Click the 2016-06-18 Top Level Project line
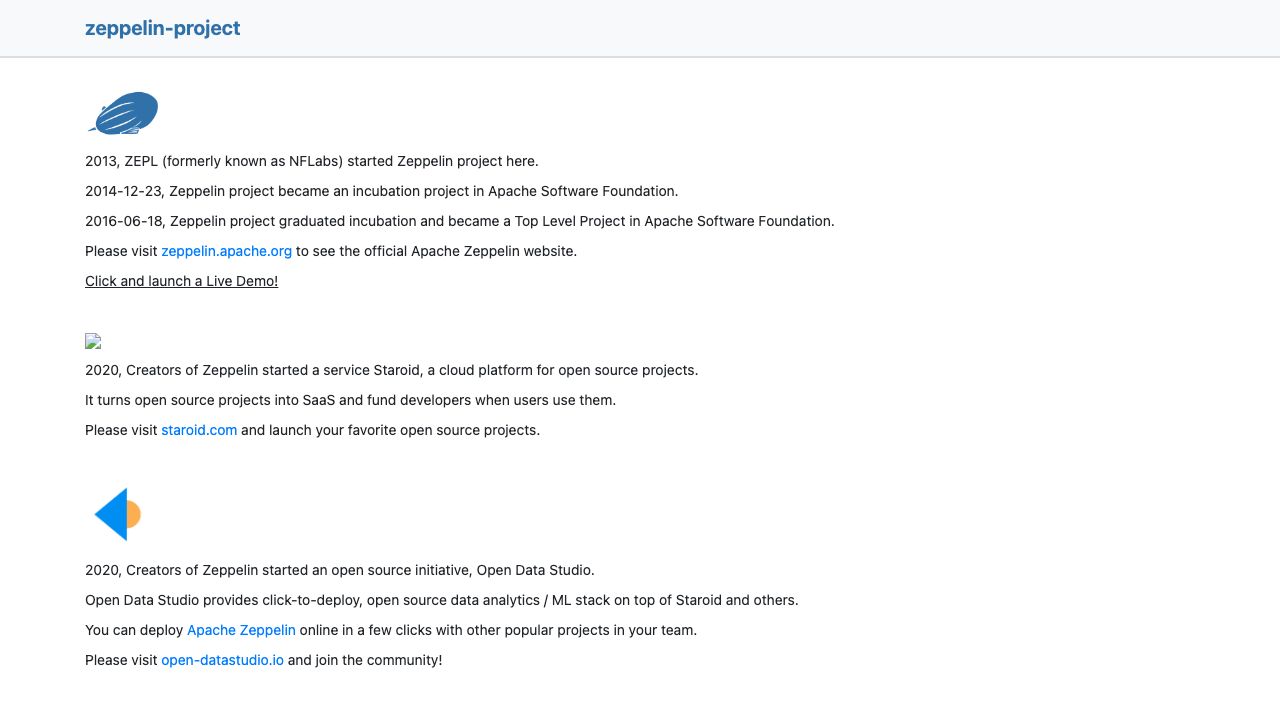Image resolution: width=1280 pixels, height=720 pixels. tap(459, 221)
